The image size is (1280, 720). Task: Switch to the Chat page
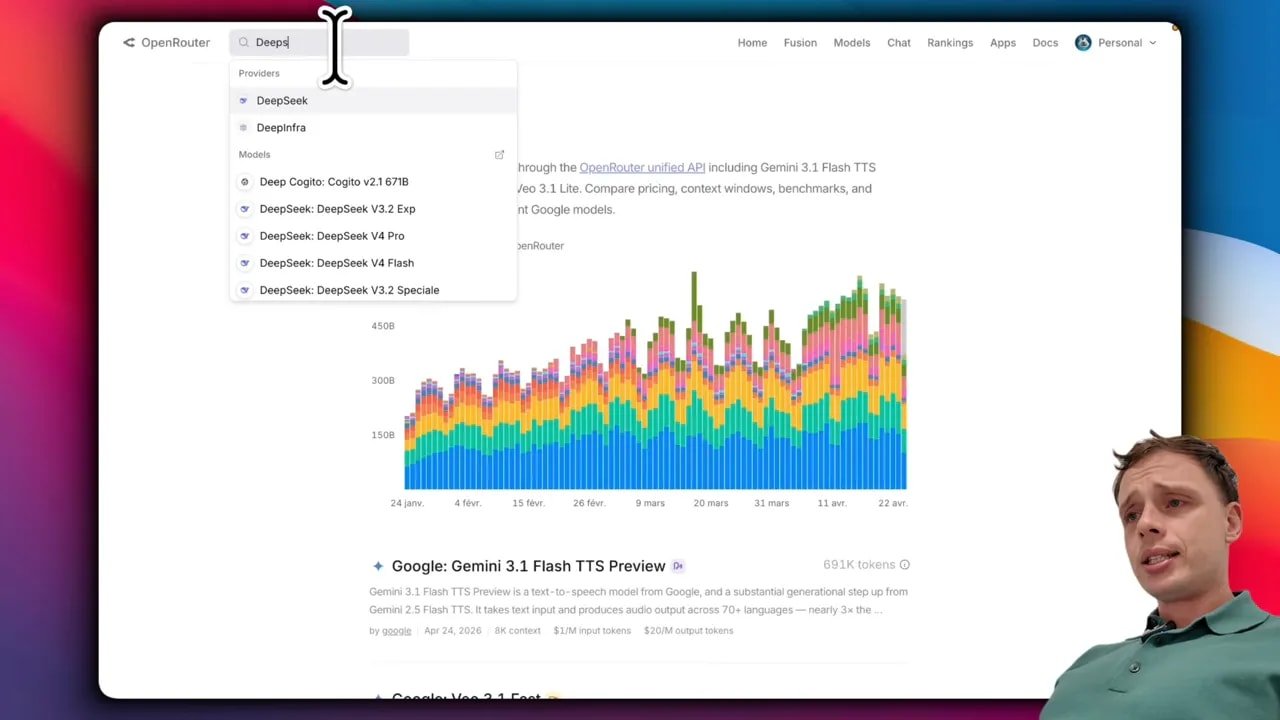898,42
